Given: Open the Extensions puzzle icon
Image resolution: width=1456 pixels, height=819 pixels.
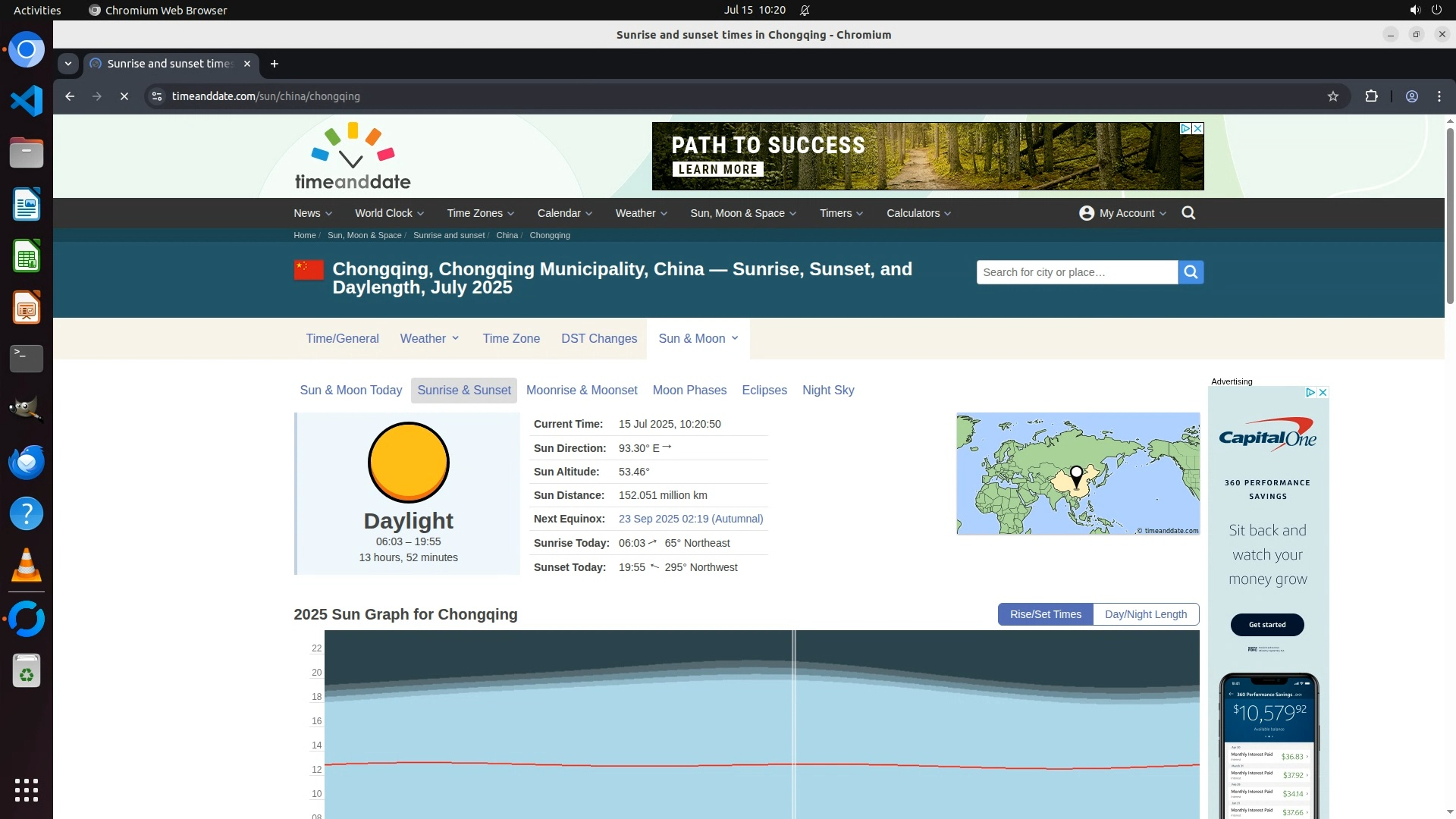Looking at the screenshot, I should point(1371,96).
